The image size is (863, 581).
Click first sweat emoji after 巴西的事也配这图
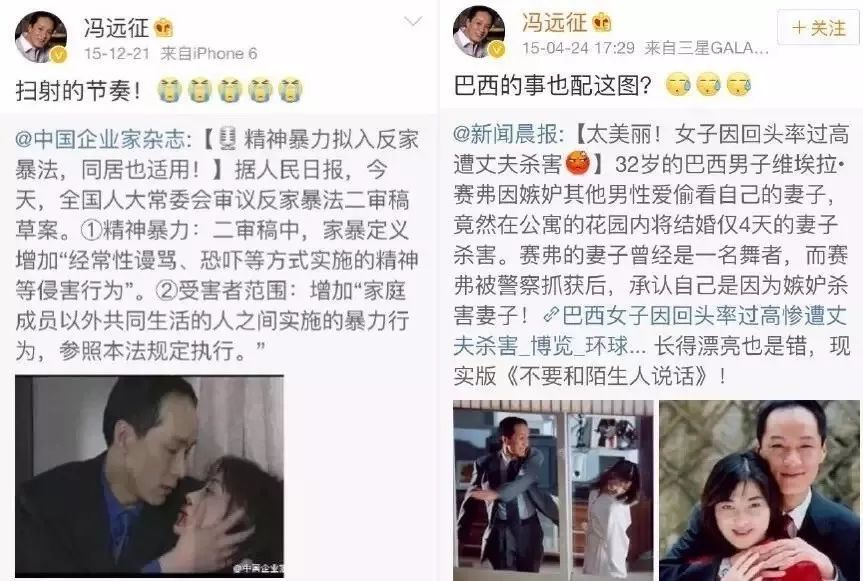pyautogui.click(x=678, y=85)
